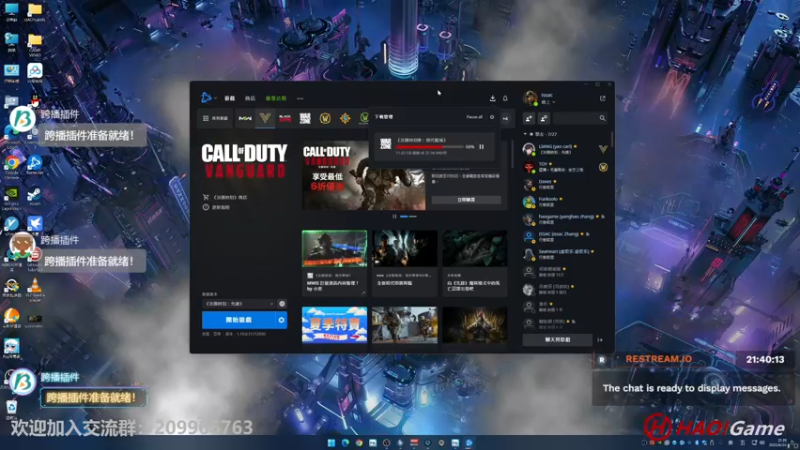Open Google Chrome desktop shortcut
Viewport: 800px width, 450px height.
[12, 167]
